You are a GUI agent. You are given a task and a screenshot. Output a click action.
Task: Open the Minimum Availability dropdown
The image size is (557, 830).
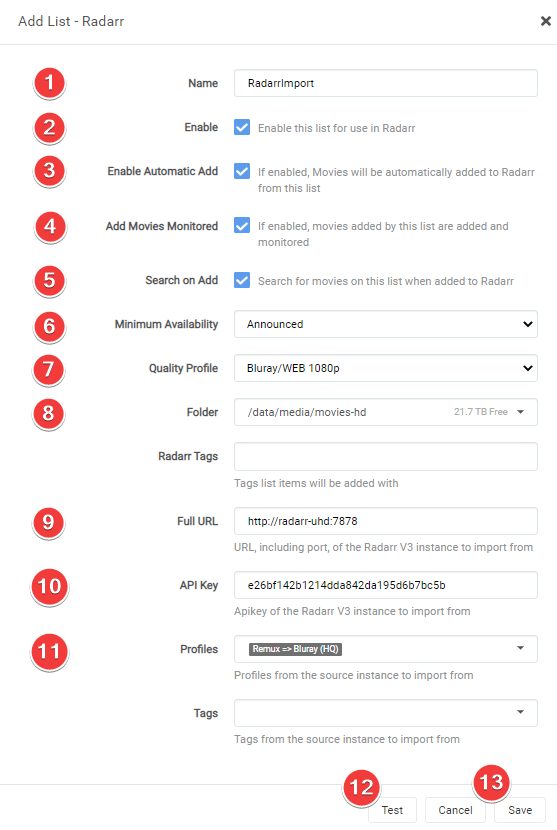pyautogui.click(x=385, y=324)
